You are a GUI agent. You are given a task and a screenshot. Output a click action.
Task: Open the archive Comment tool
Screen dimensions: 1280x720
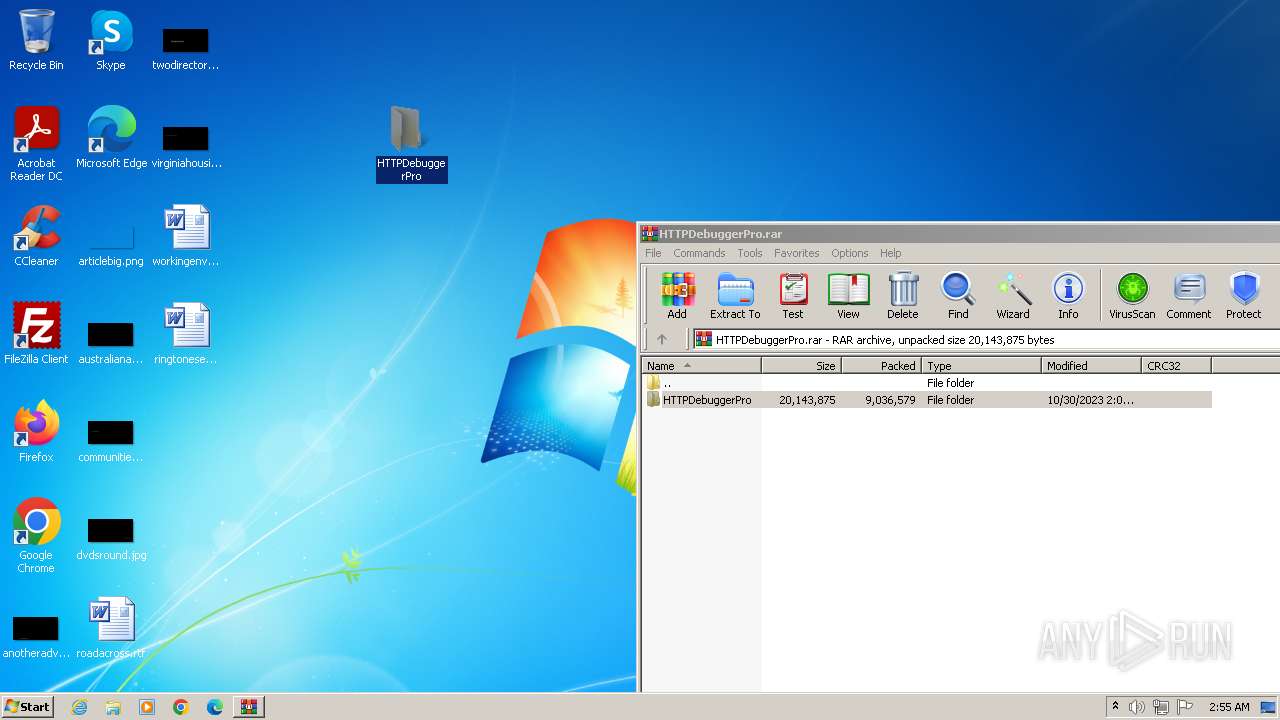1188,296
